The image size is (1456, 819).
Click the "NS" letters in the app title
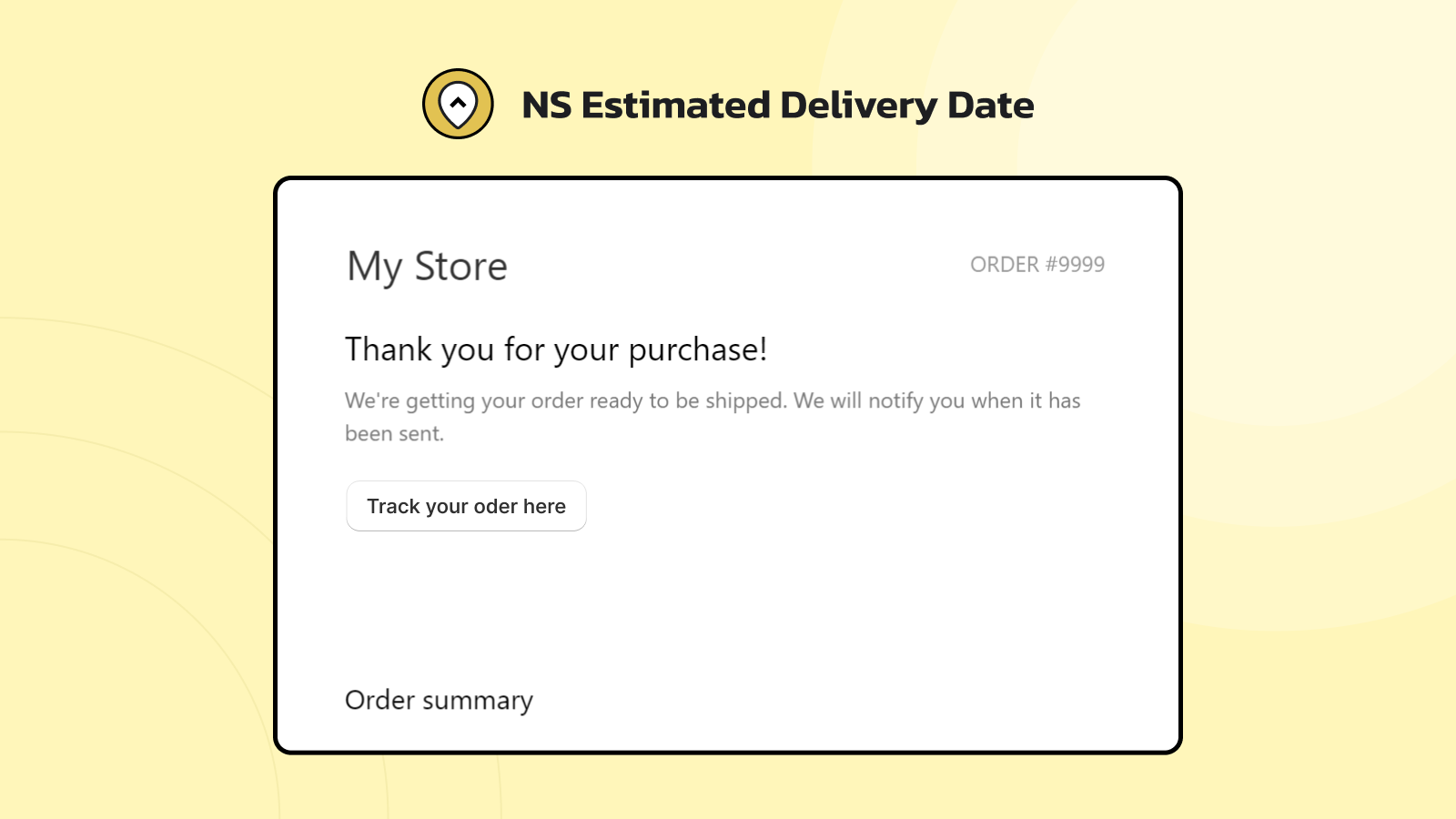click(x=547, y=106)
